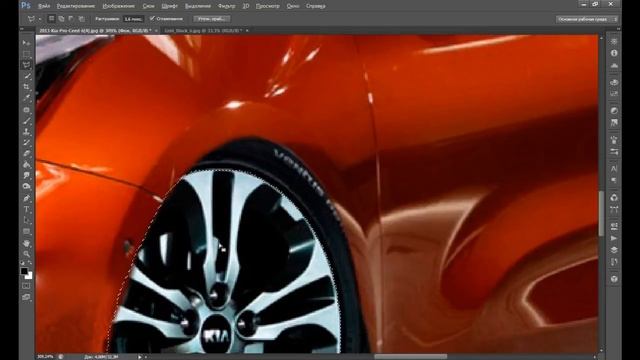Screen dimensions: 640x360
Task: Click the vertical scrollbar thumb
Action: 601,213
